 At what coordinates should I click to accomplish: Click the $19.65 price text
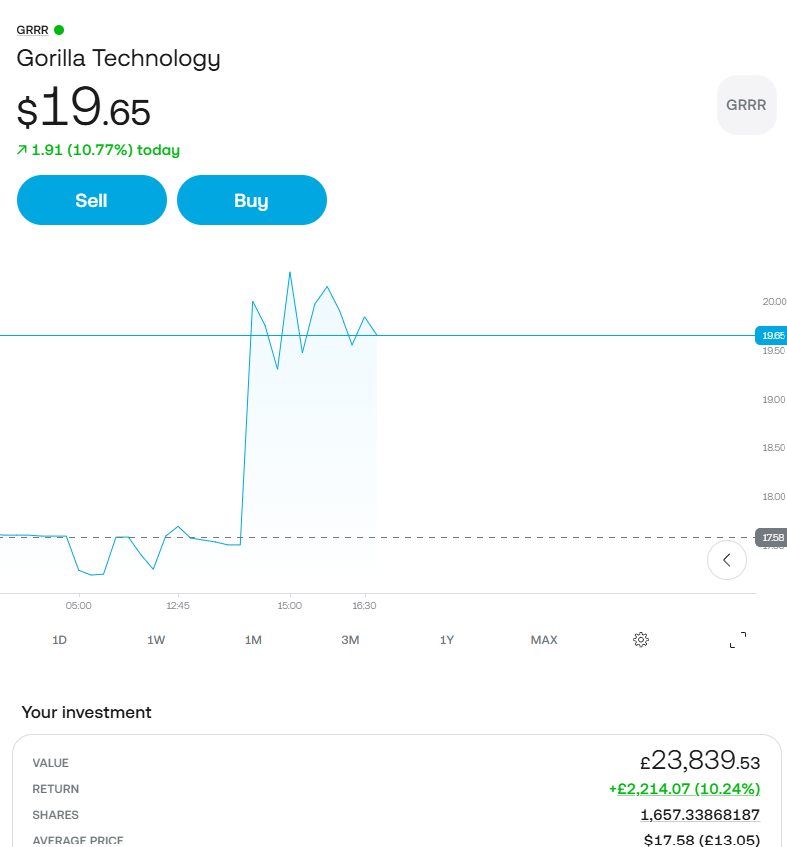(83, 107)
